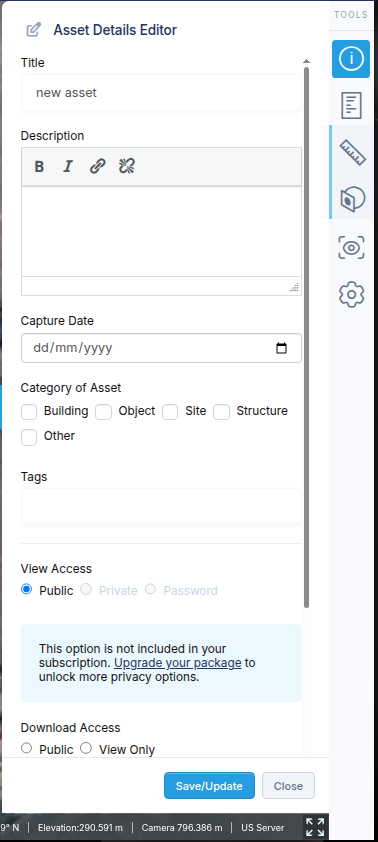Select the ruler measurement tool
Image resolution: width=378 pixels, height=842 pixels.
(352, 152)
